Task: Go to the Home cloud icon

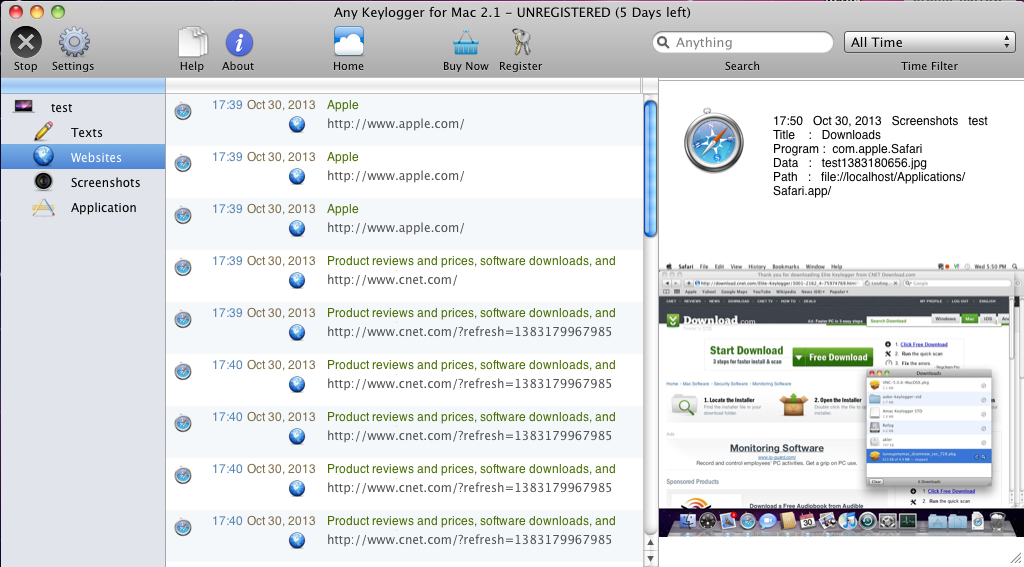Action: pos(349,42)
